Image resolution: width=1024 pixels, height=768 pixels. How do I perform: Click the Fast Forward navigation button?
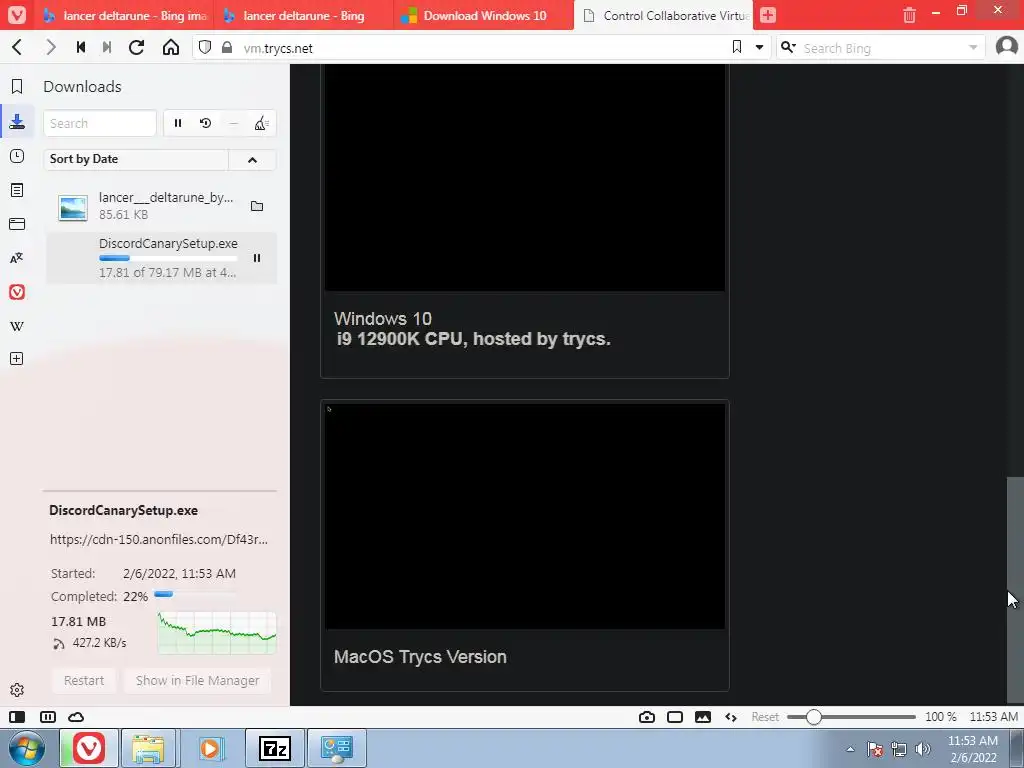click(106, 47)
